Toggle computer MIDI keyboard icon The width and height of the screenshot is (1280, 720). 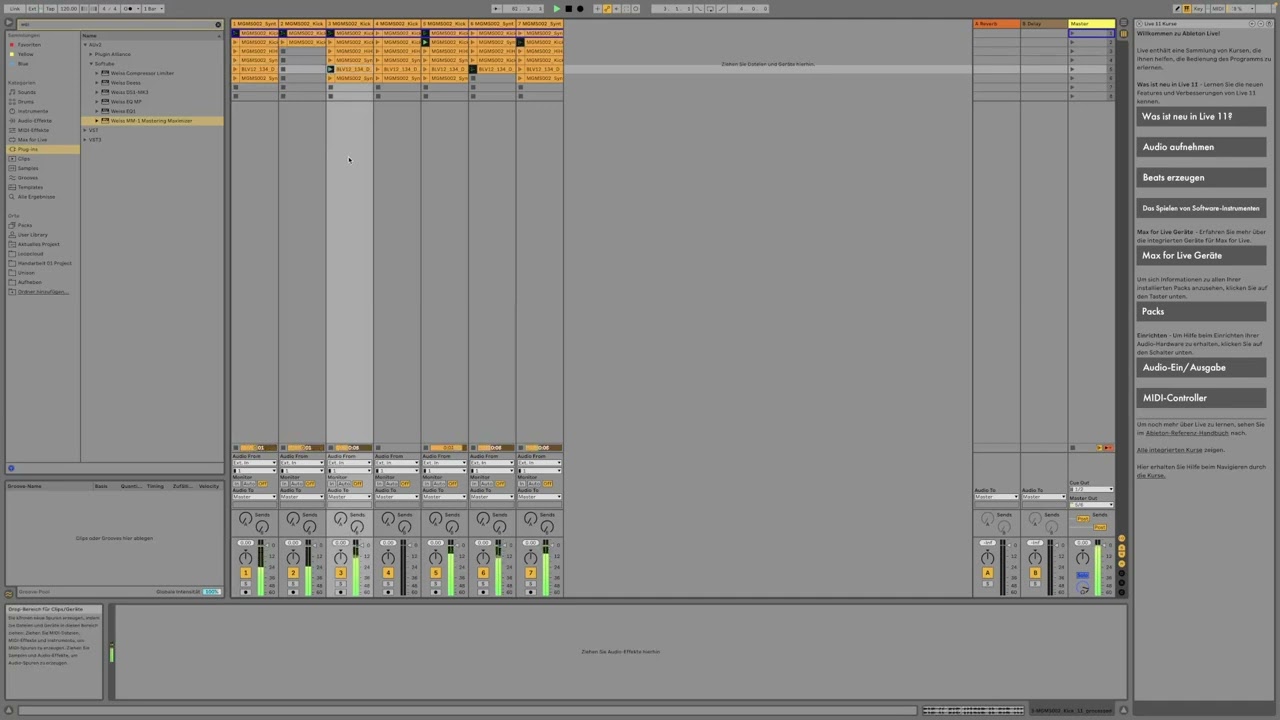pyautogui.click(x=1187, y=9)
